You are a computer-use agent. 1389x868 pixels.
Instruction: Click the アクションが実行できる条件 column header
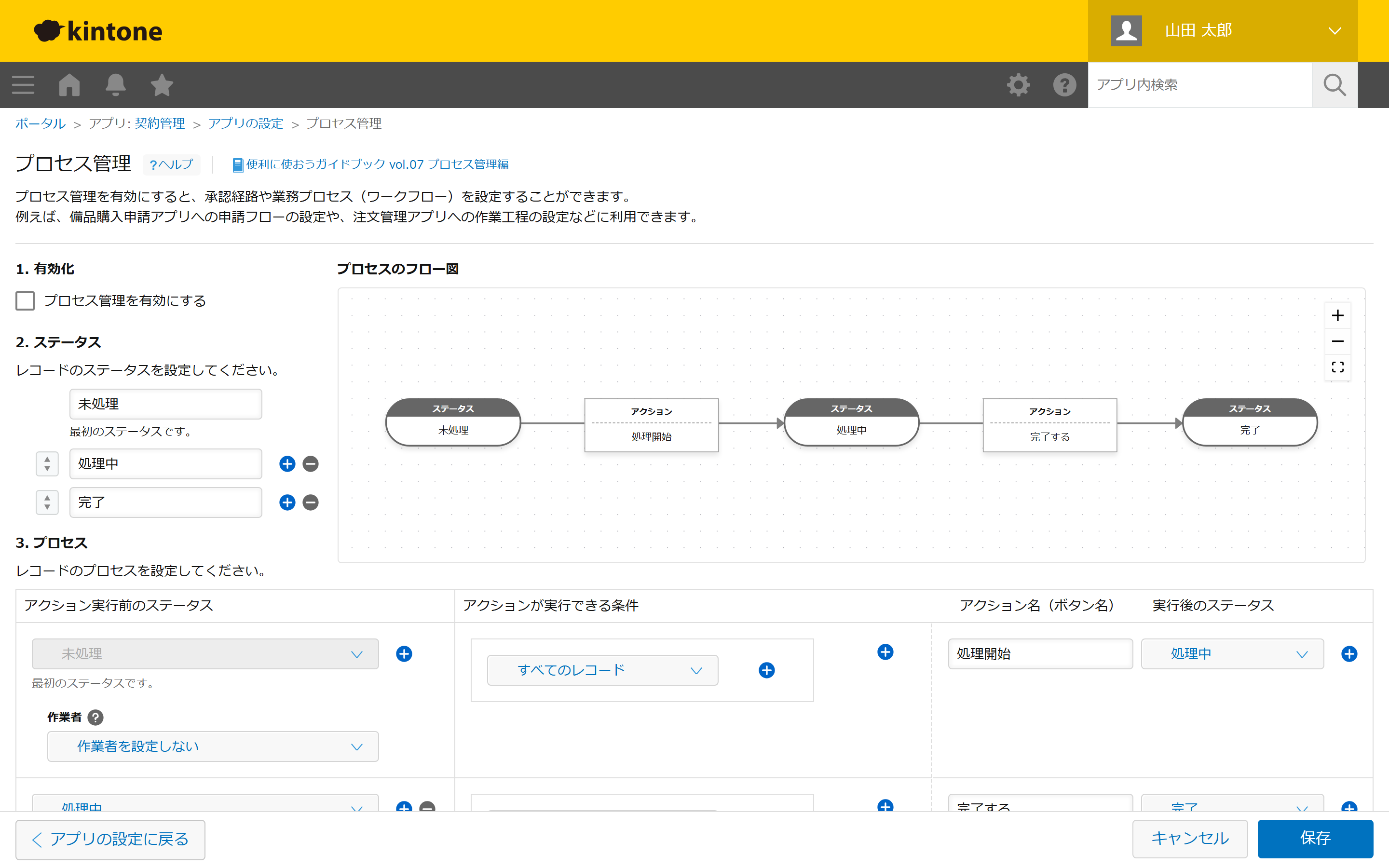click(550, 606)
